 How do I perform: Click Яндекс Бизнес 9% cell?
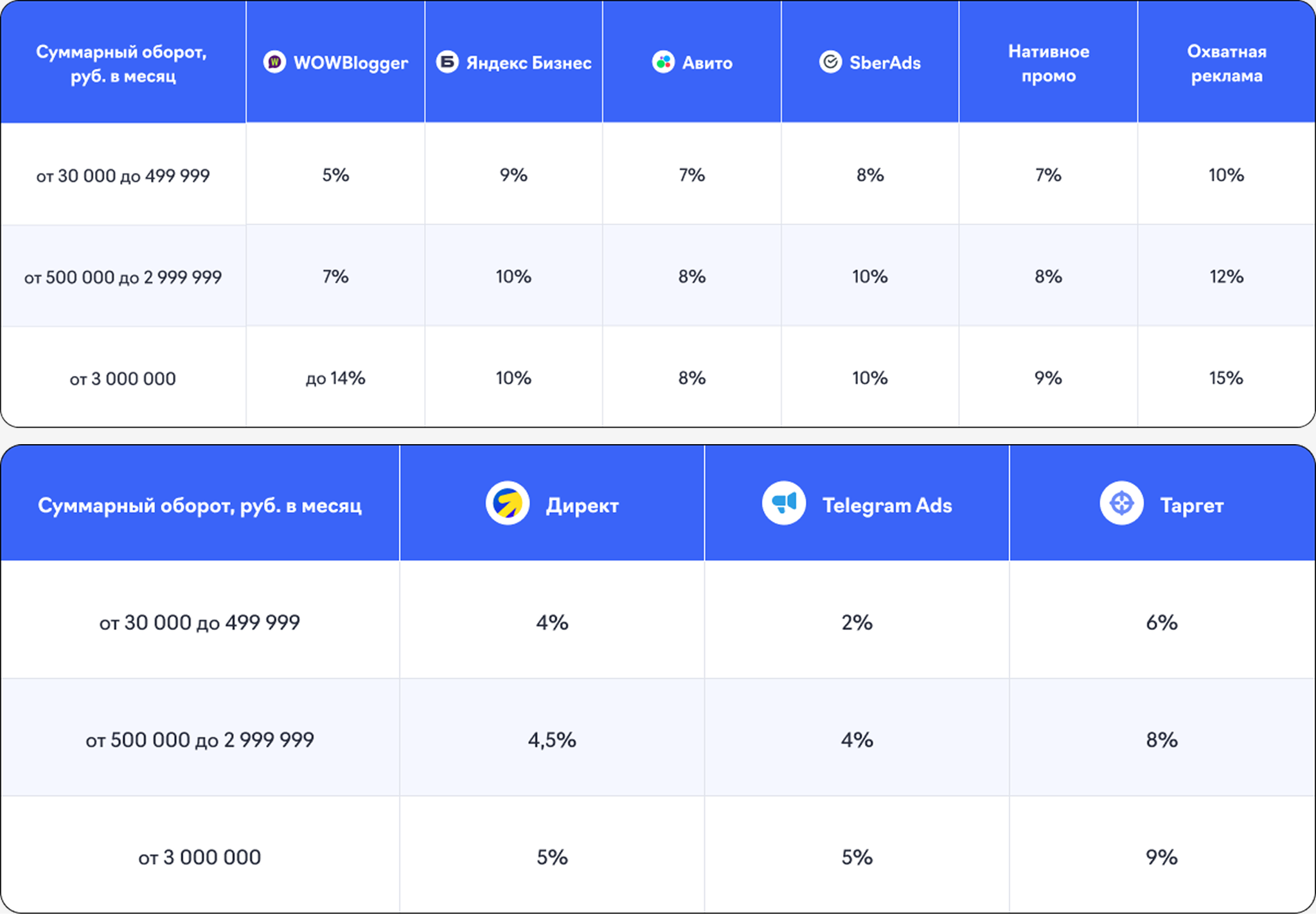pyautogui.click(x=513, y=175)
